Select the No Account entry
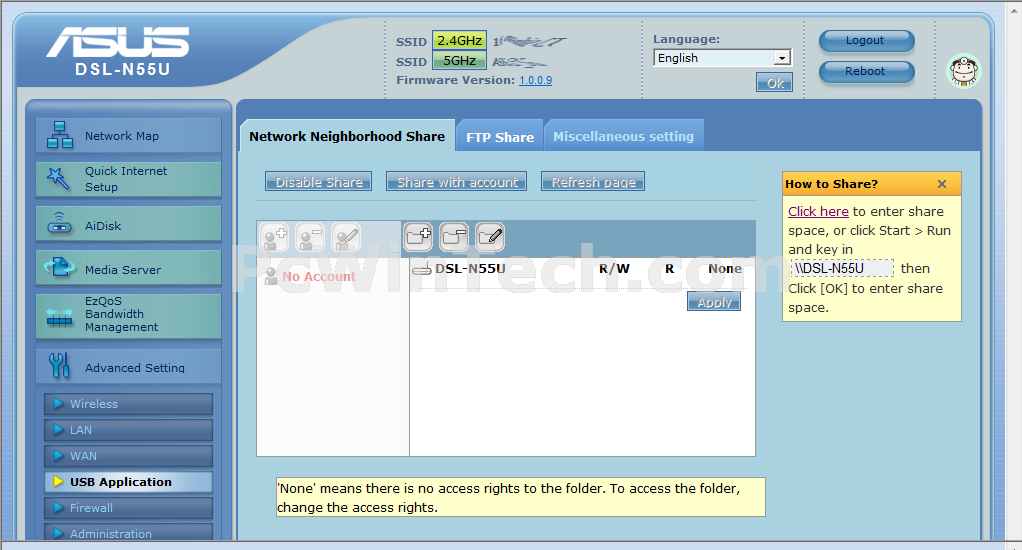 [311, 276]
